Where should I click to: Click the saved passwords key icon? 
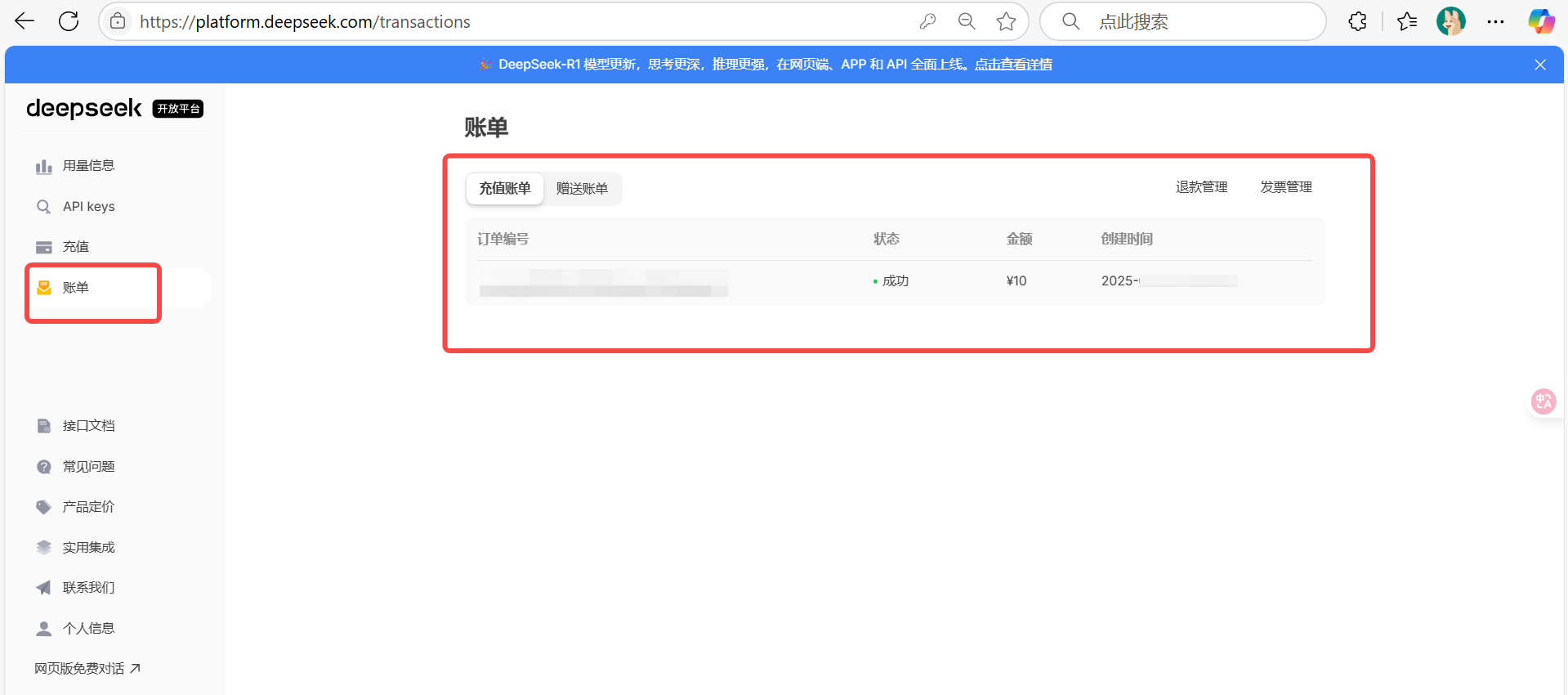click(x=927, y=21)
